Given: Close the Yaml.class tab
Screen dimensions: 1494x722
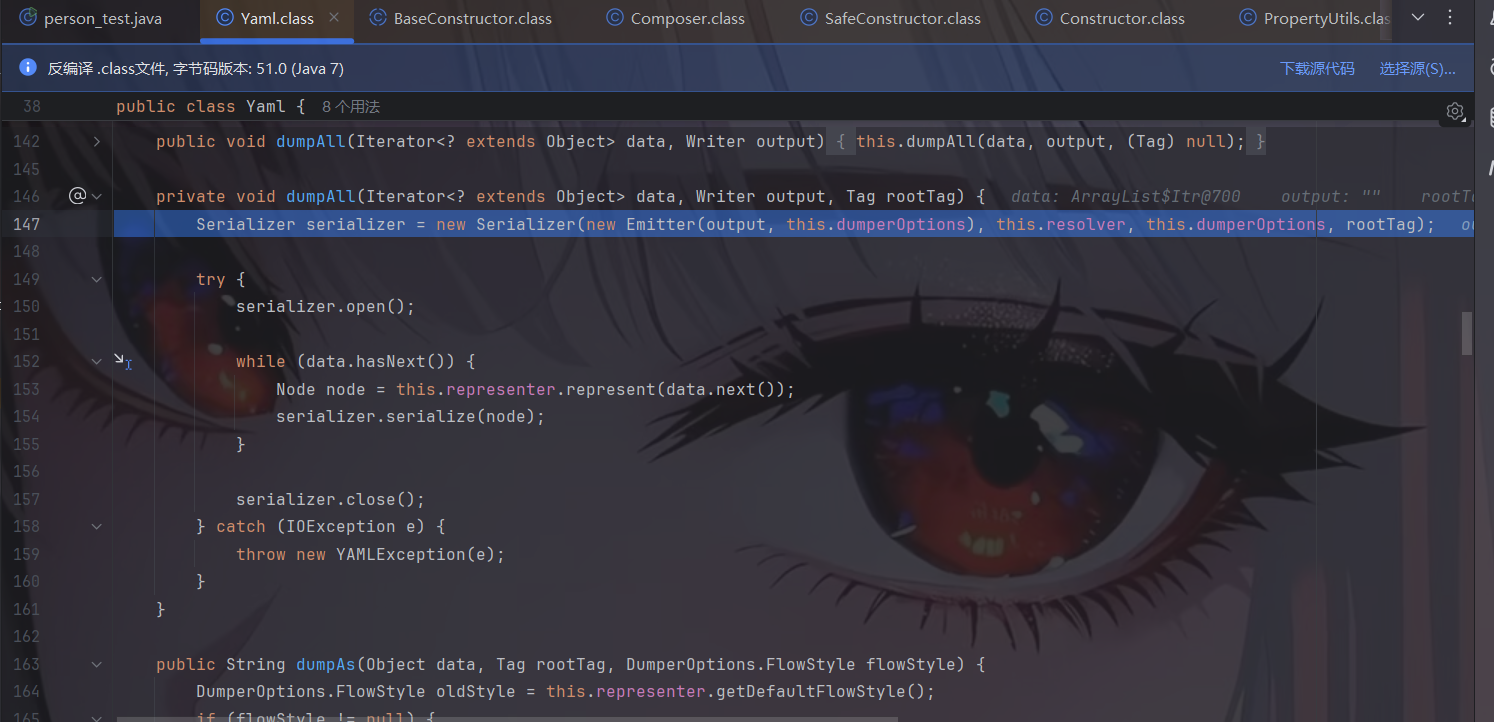Looking at the screenshot, I should click(x=334, y=18).
